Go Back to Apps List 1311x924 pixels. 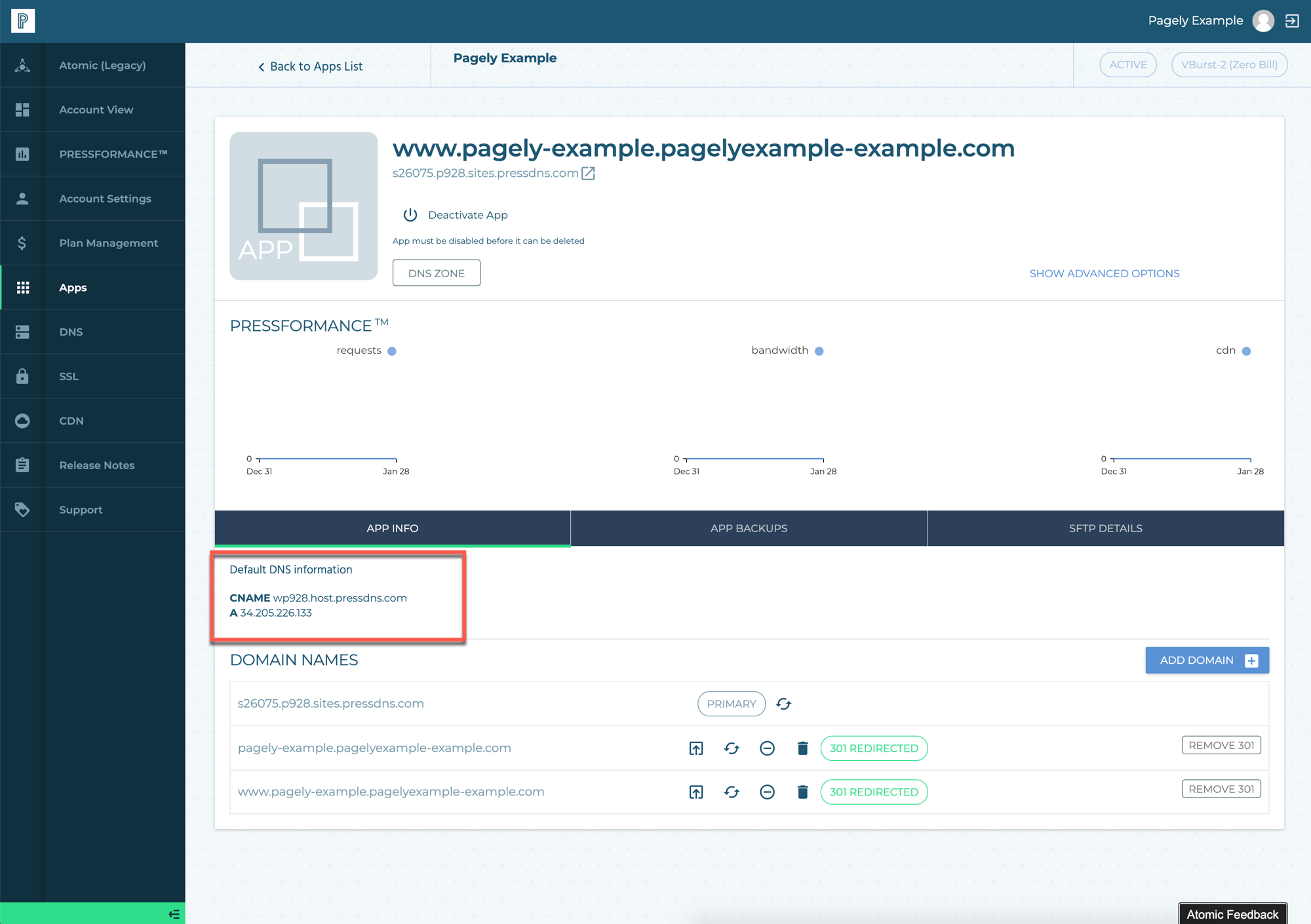[310, 66]
